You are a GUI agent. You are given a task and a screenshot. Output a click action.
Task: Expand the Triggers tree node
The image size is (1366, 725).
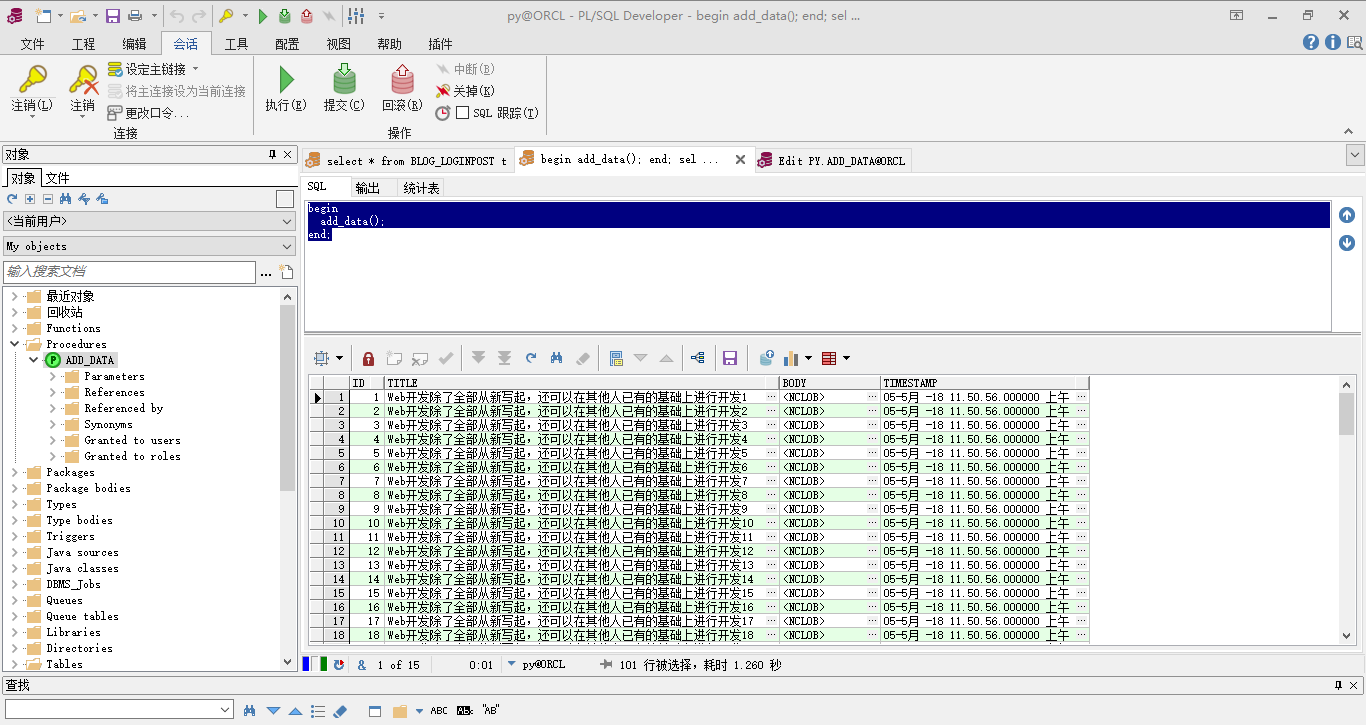(x=15, y=536)
